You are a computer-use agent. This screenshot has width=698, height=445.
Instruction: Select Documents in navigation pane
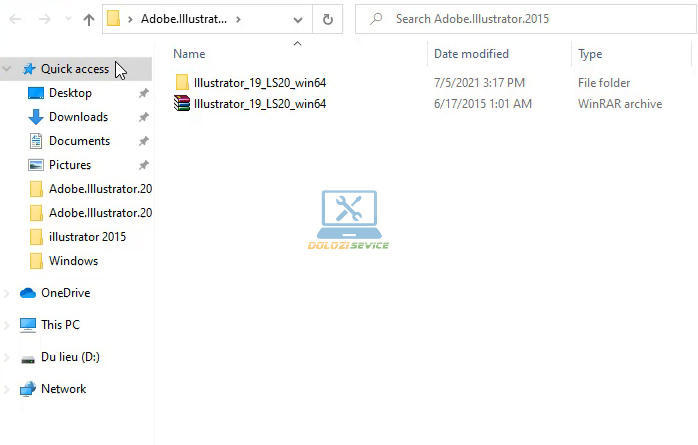[79, 141]
